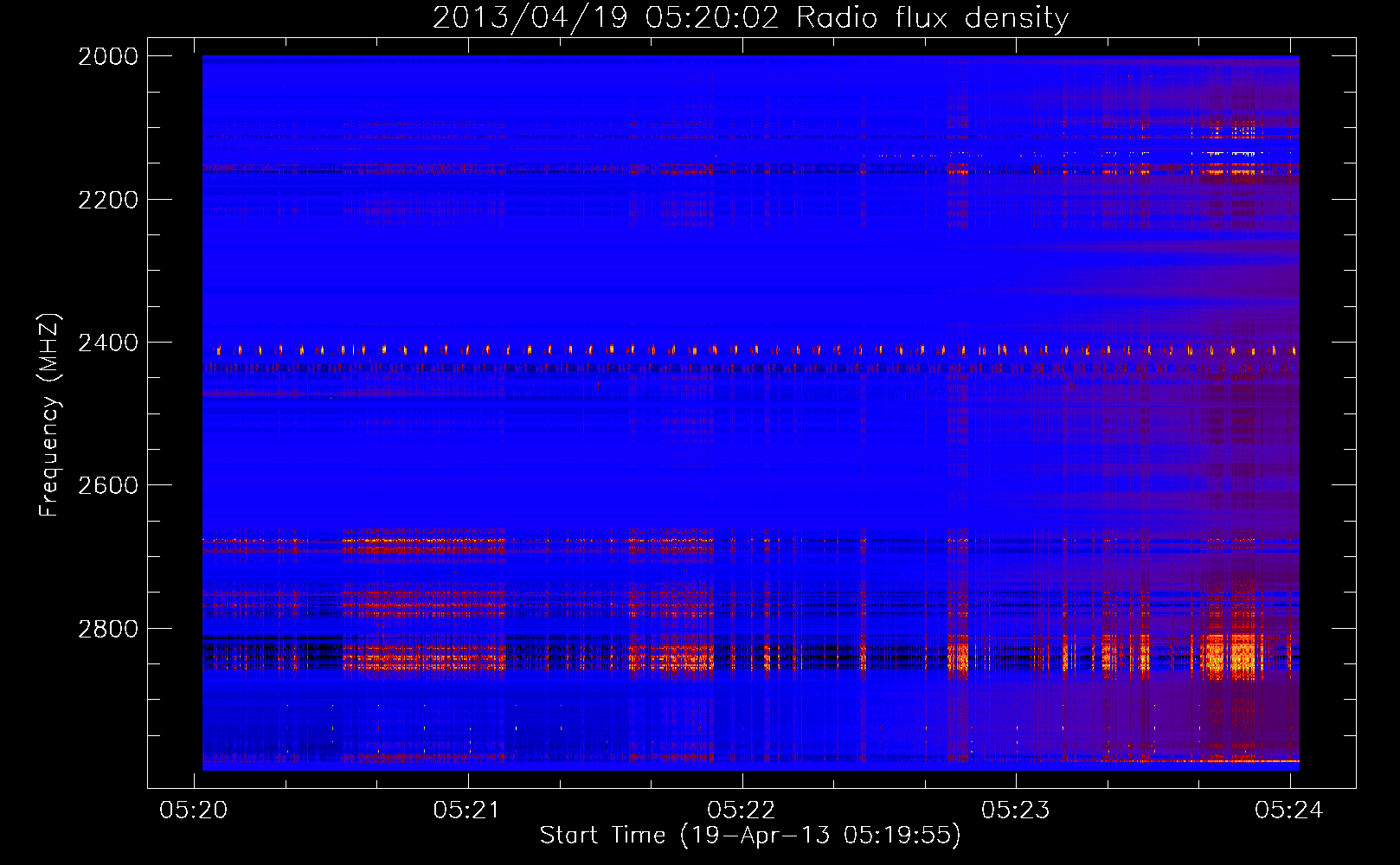Click the 05:20 time tick label
Viewport: 1400px width, 865px height.
[x=194, y=810]
